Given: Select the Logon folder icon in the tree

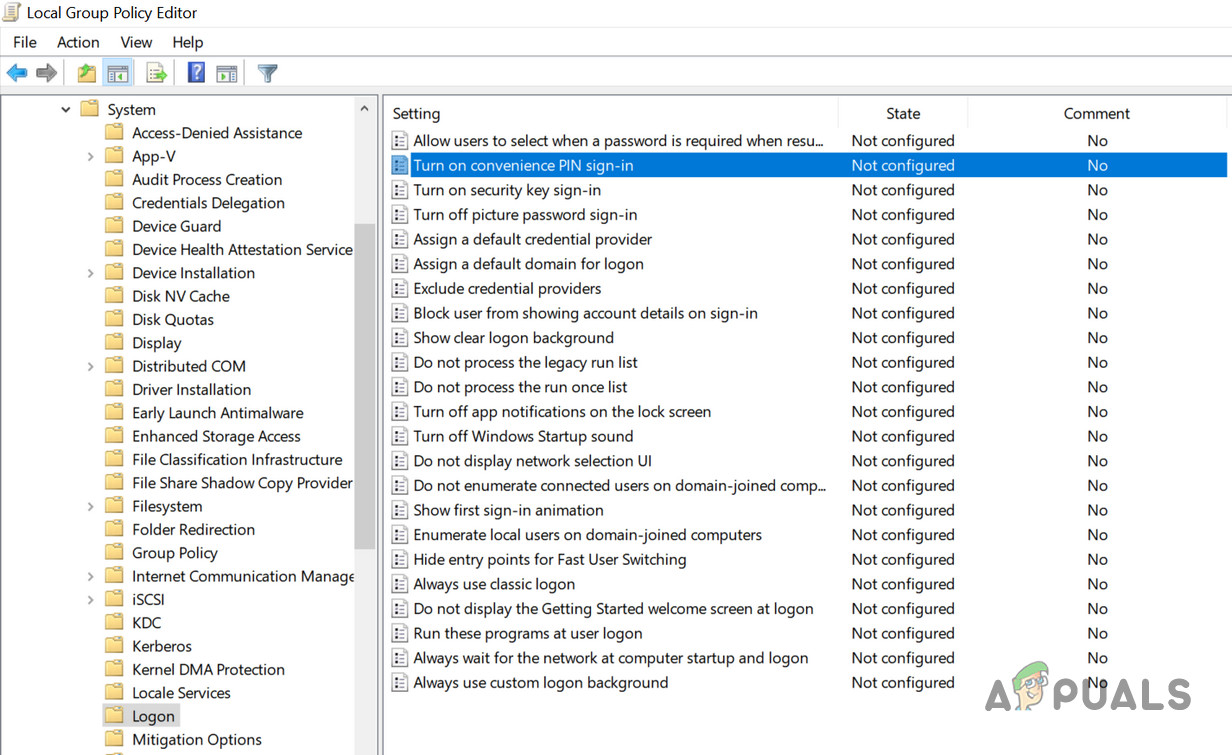Looking at the screenshot, I should pos(115,716).
